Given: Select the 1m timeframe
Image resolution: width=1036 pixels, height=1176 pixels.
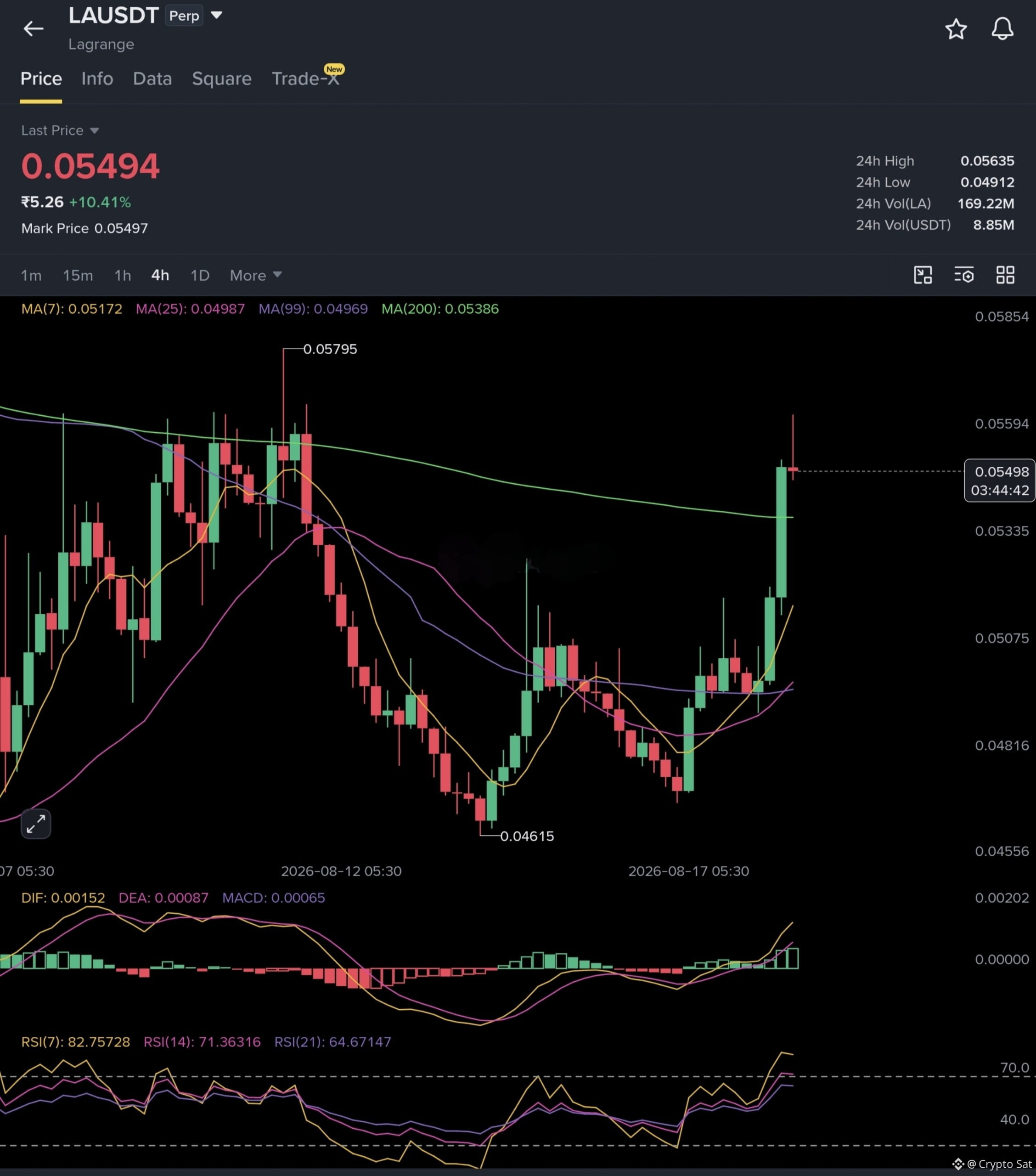Looking at the screenshot, I should pyautogui.click(x=31, y=276).
